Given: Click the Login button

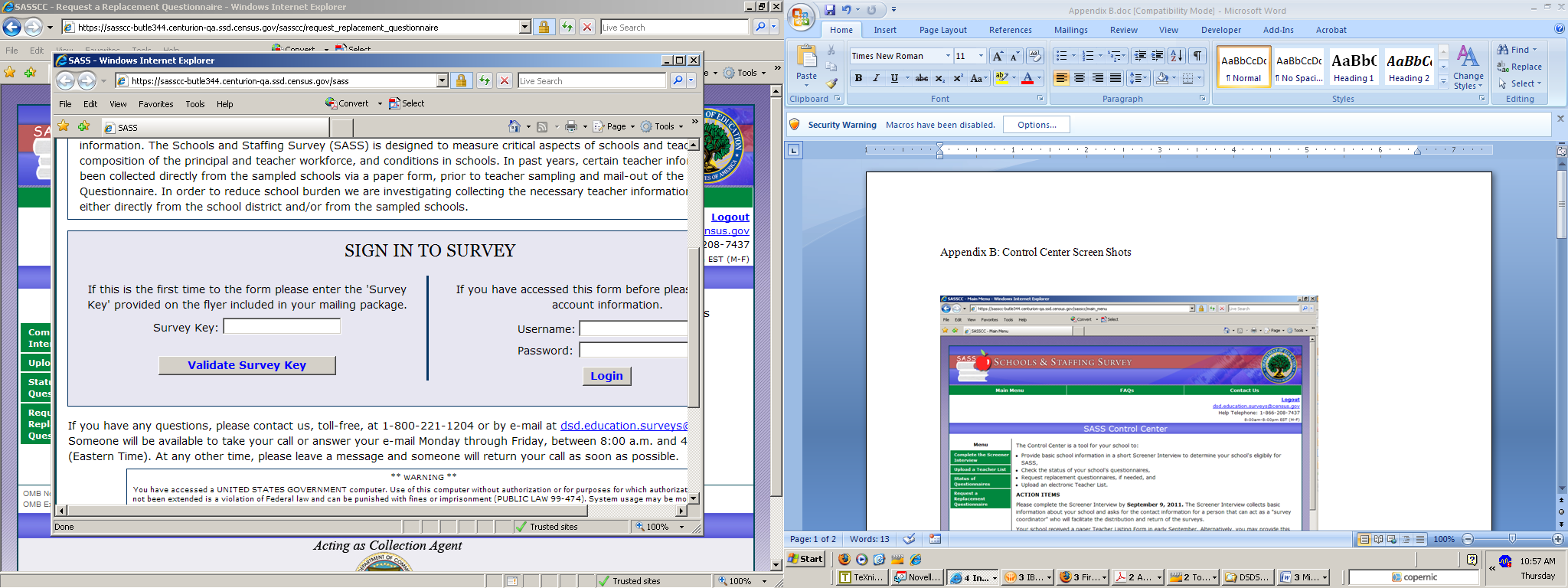Looking at the screenshot, I should 606,376.
